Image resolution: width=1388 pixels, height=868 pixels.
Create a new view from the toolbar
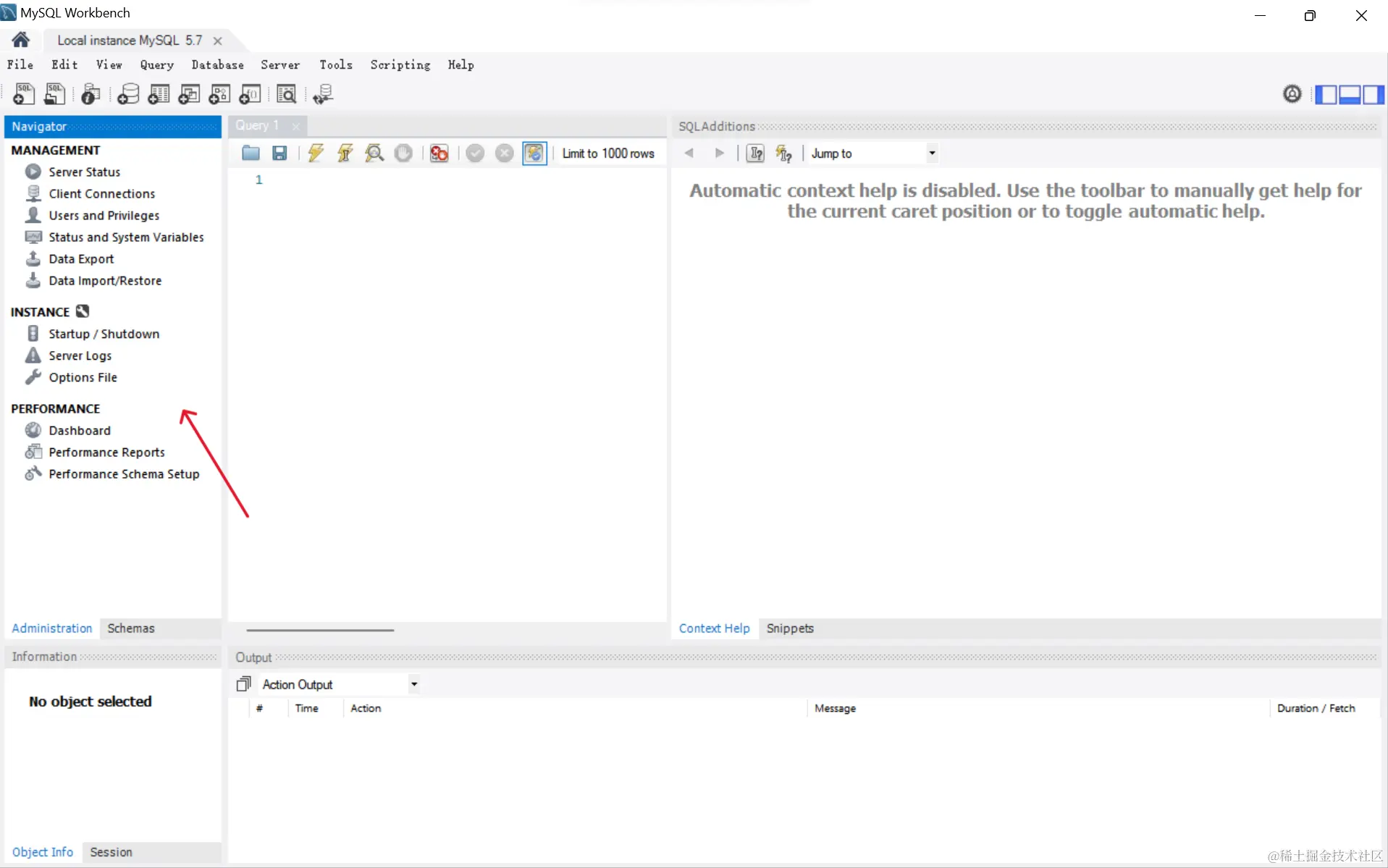[189, 94]
